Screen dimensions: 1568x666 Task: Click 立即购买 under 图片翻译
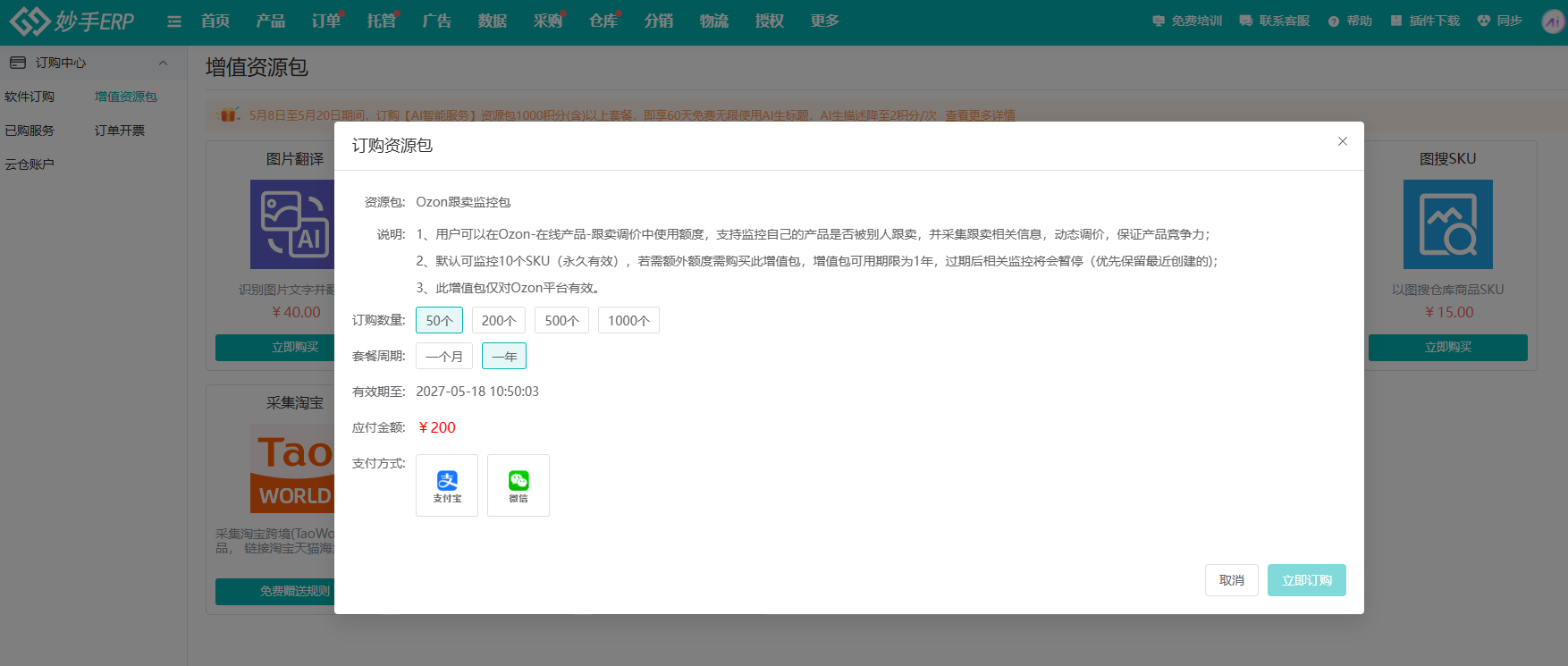[x=275, y=347]
